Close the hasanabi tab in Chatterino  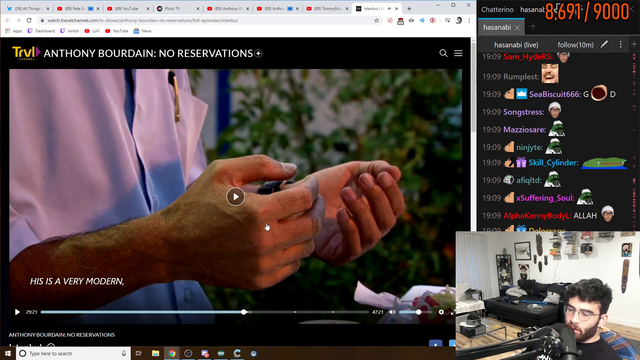[x=517, y=27]
